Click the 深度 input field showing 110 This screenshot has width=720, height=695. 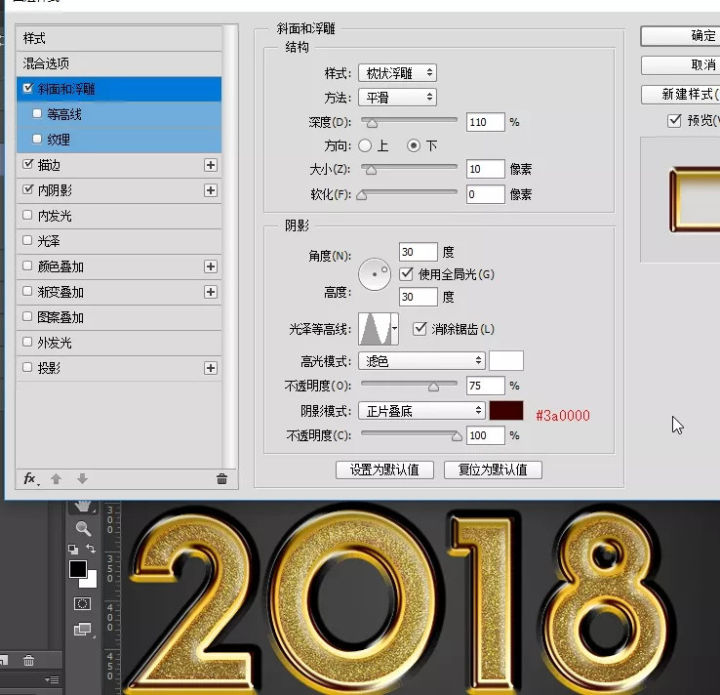point(485,122)
